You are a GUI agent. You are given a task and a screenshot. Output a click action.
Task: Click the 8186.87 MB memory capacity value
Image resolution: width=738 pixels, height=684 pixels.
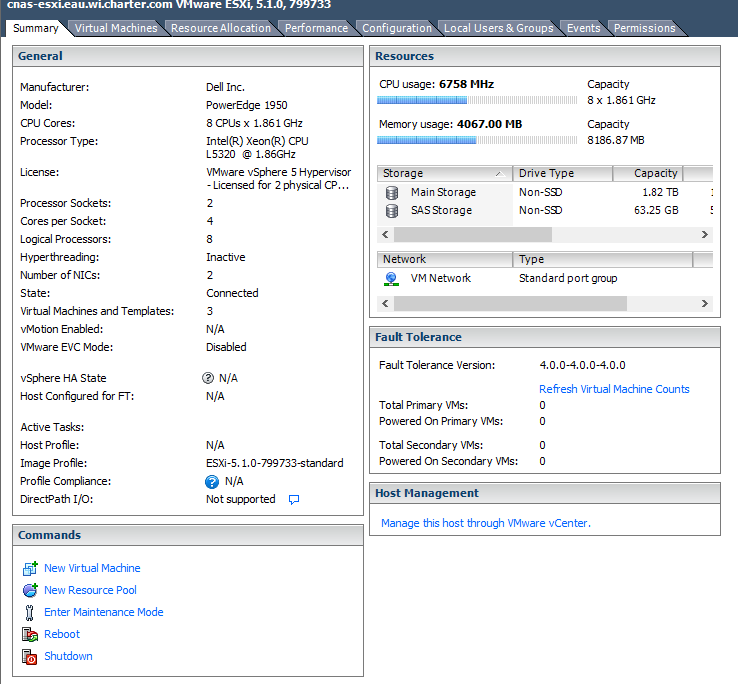(x=616, y=140)
